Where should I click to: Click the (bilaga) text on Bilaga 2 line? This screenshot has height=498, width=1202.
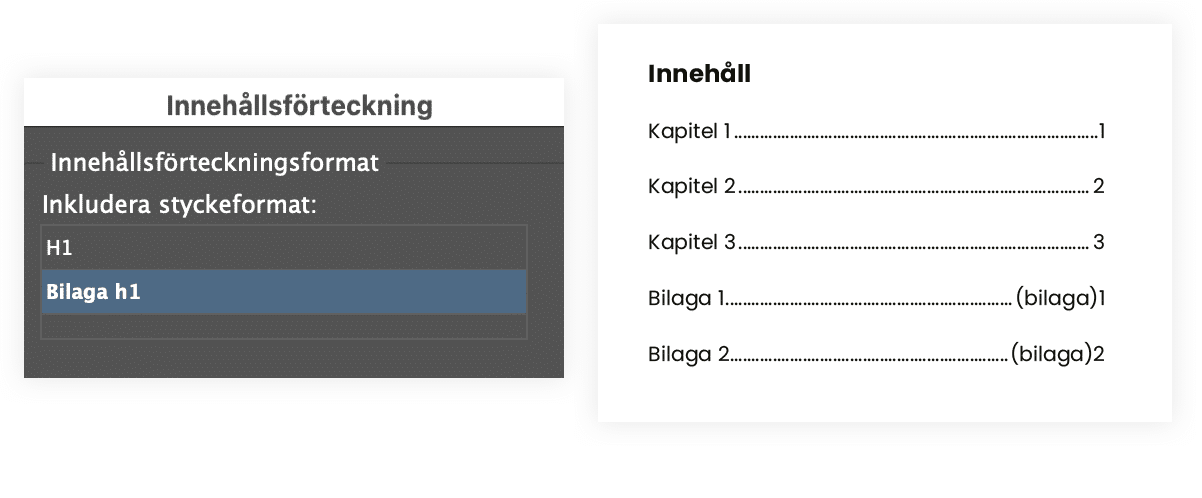click(x=1051, y=353)
